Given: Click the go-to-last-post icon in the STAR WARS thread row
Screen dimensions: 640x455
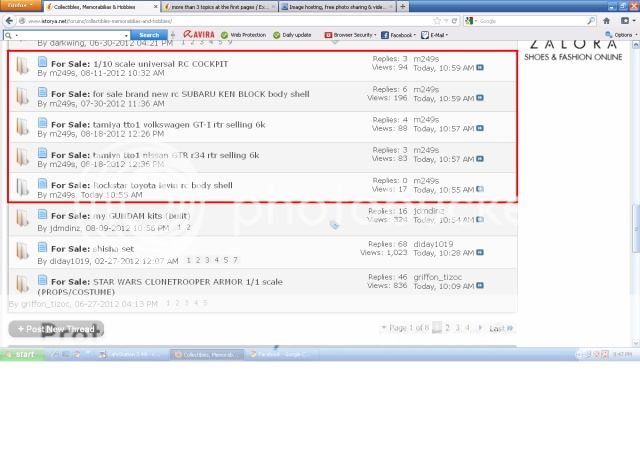Looking at the screenshot, I should pos(481,286).
